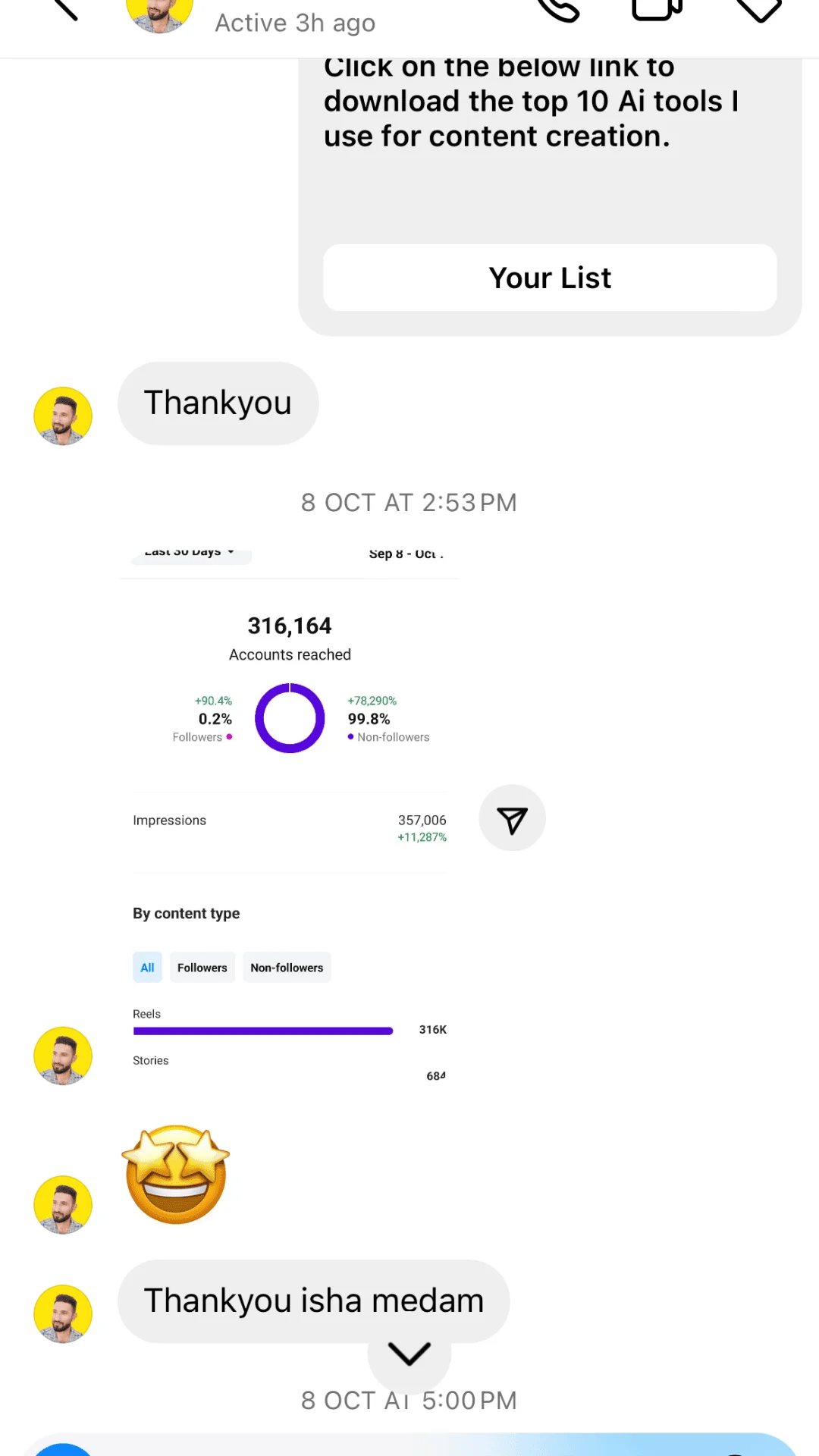Tap the back arrow in chat header
819x1456 pixels.
tap(65, 9)
